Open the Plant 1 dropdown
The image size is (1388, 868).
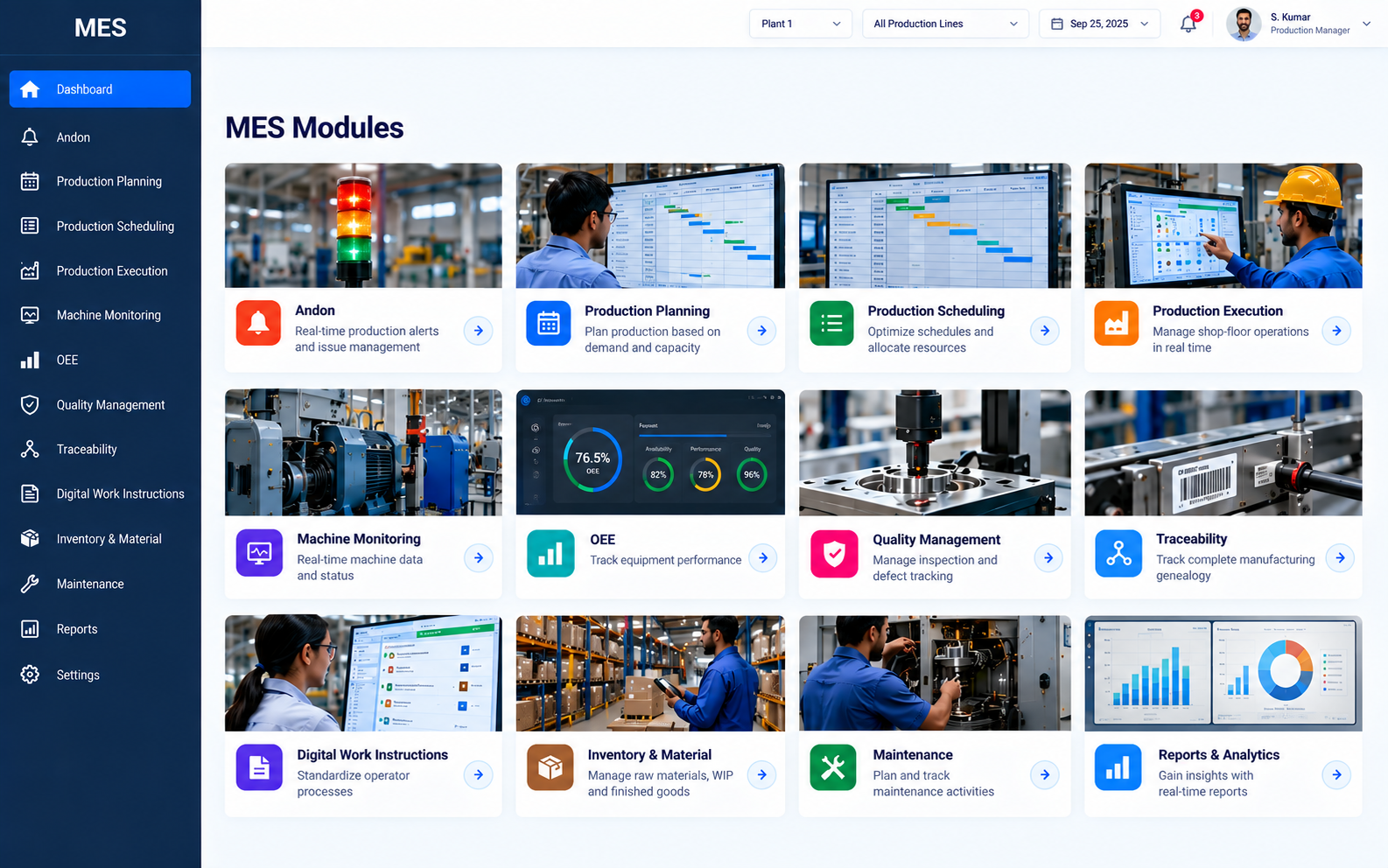pyautogui.click(x=801, y=24)
